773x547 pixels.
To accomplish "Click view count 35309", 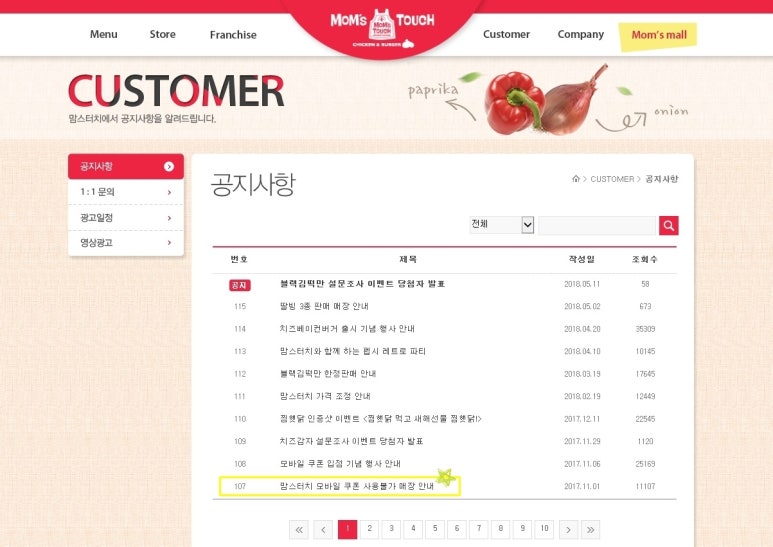I will tap(645, 329).
